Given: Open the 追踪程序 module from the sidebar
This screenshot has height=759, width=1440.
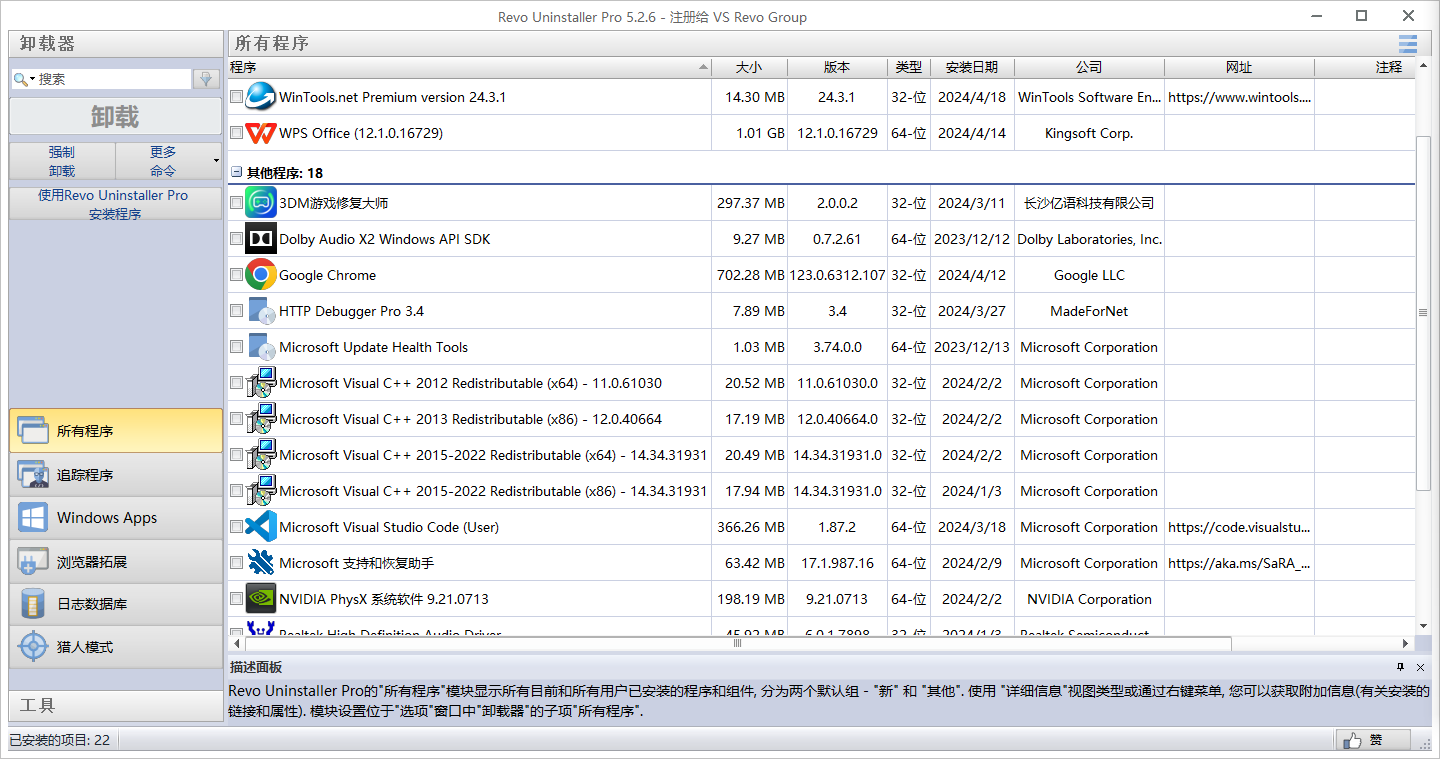Looking at the screenshot, I should pyautogui.click(x=116, y=475).
